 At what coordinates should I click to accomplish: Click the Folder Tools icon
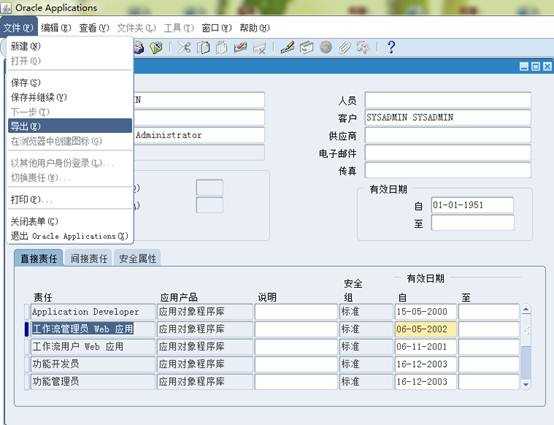click(363, 47)
